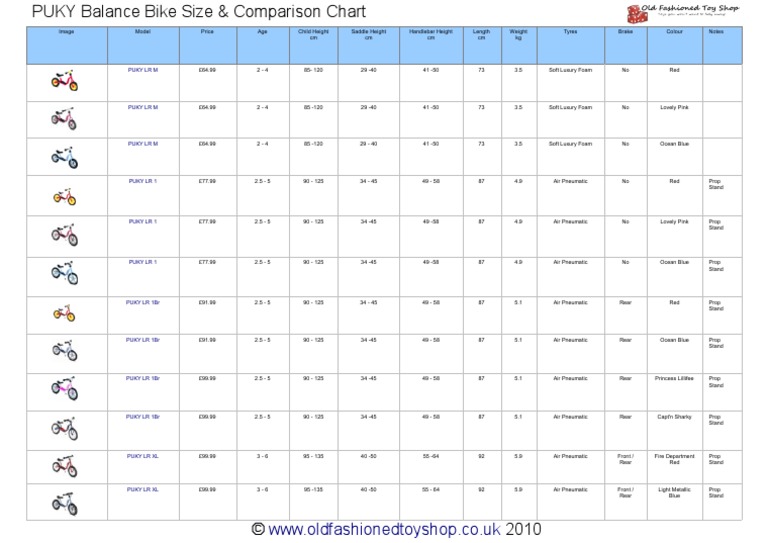Click the red PUKY LR 1Br bike image
The width and height of the screenshot is (768, 543).
click(x=64, y=313)
